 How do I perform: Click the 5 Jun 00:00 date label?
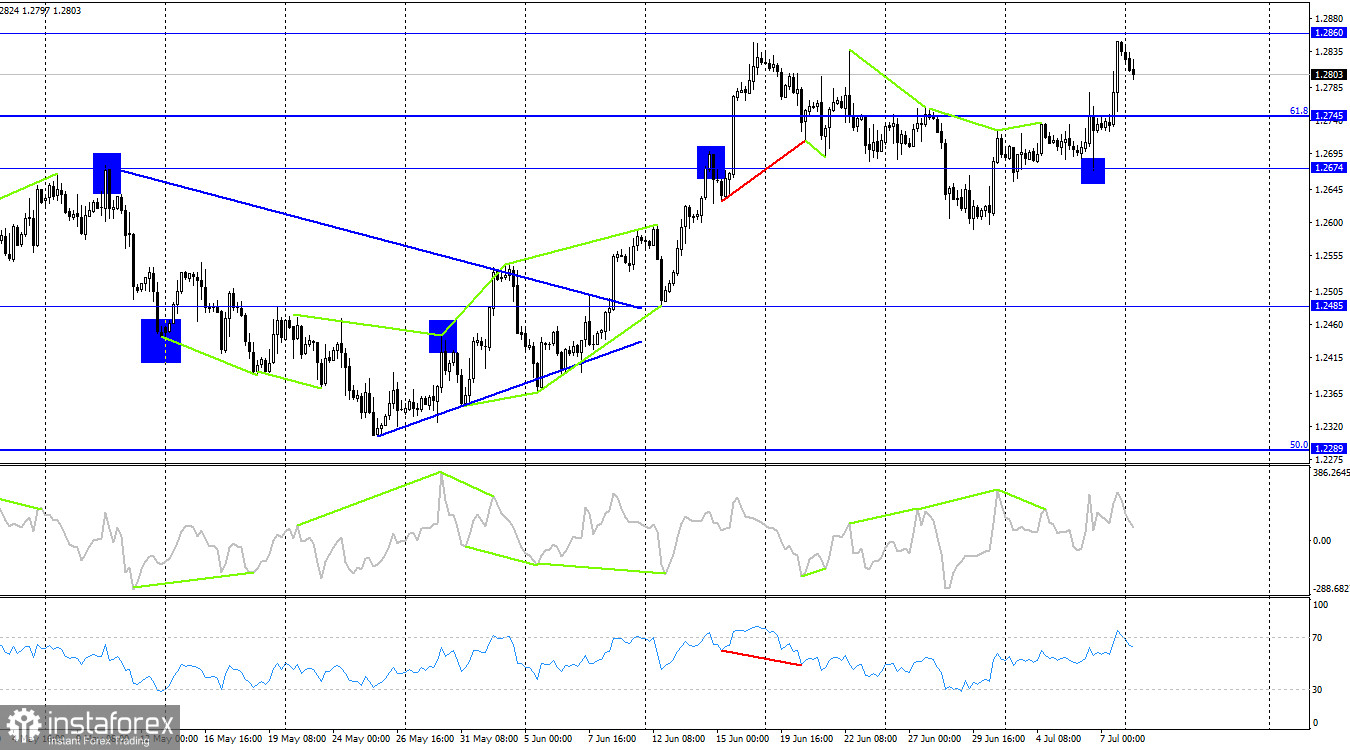tap(548, 738)
